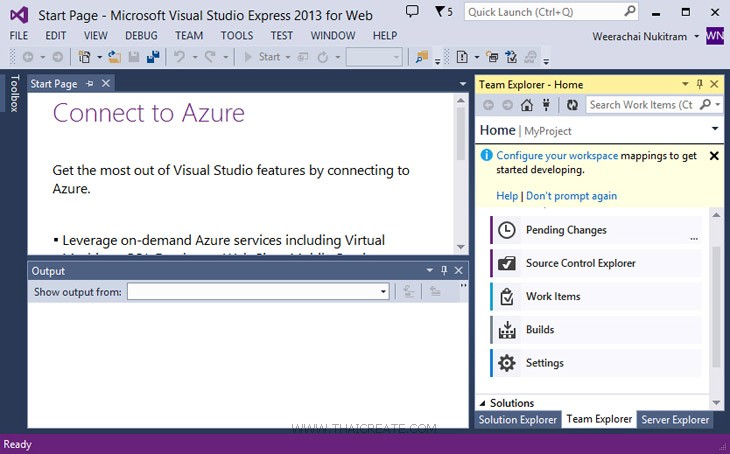730x454 pixels.
Task: Close the Start Page tab
Action: pos(106,83)
